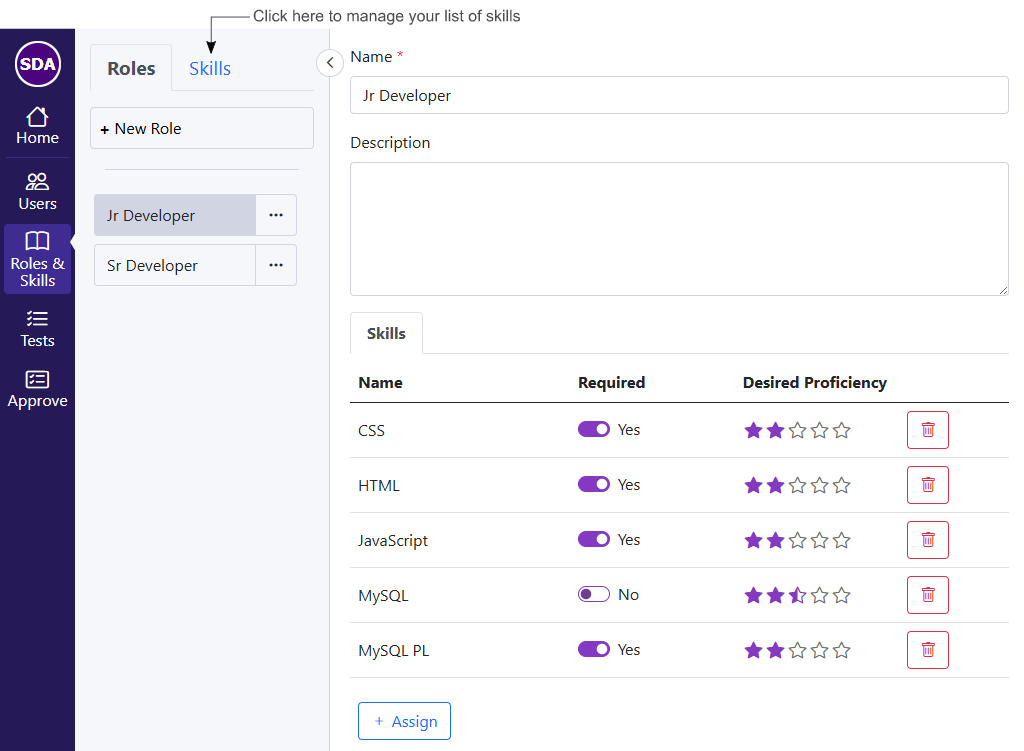Delete the CSS skill
Screen dimensions: 1024x751
pos(927,430)
